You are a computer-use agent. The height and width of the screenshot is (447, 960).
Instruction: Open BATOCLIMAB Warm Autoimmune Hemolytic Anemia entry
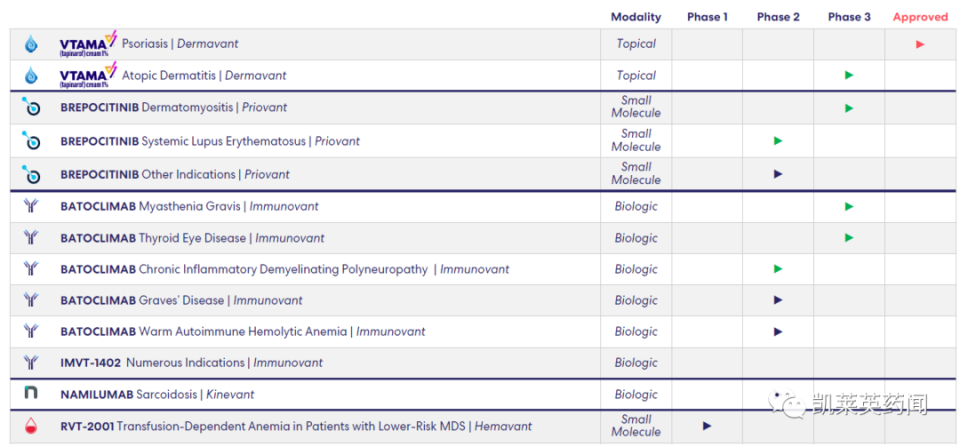click(242, 332)
